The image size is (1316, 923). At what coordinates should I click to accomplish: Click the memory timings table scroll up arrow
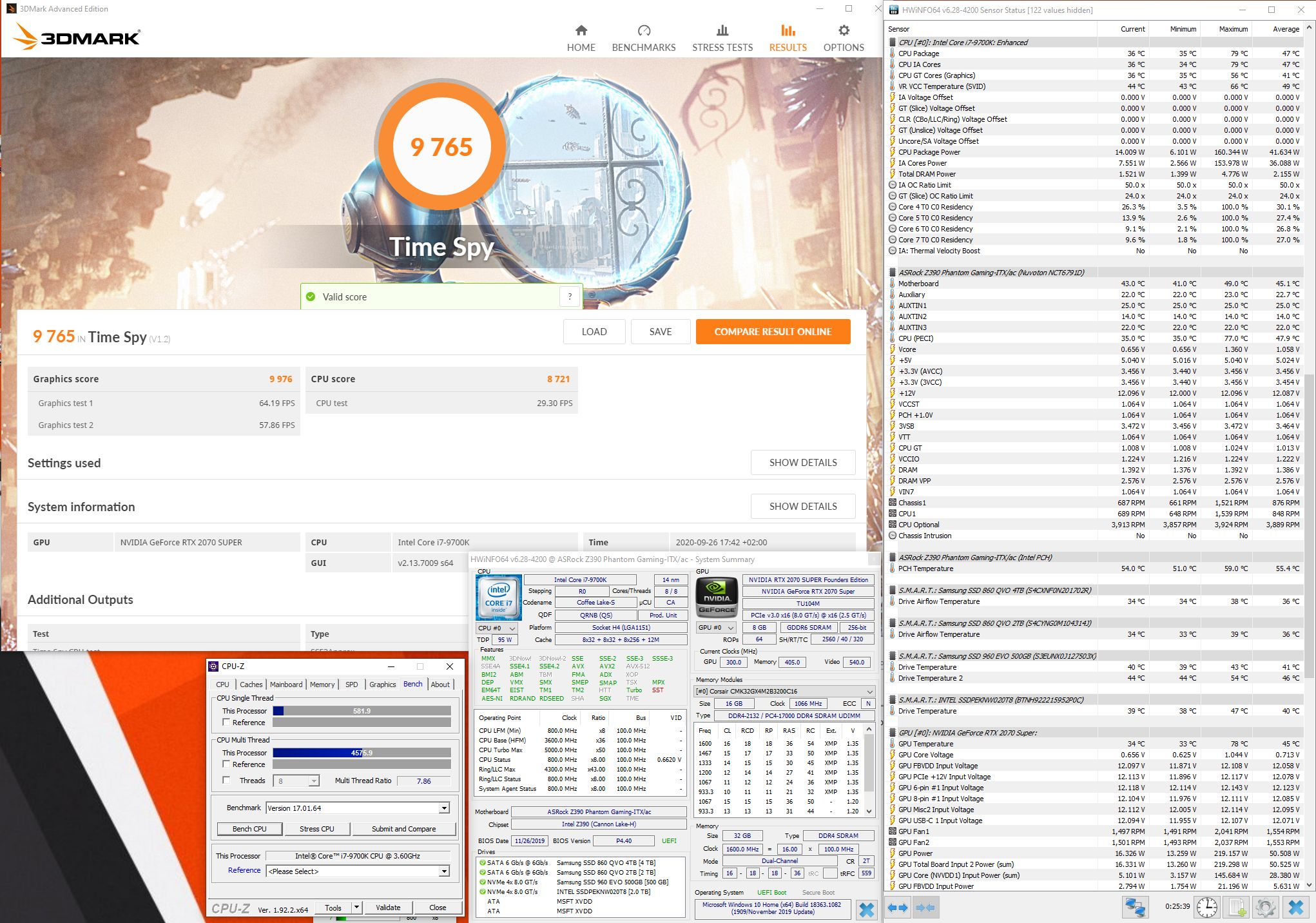coord(869,730)
